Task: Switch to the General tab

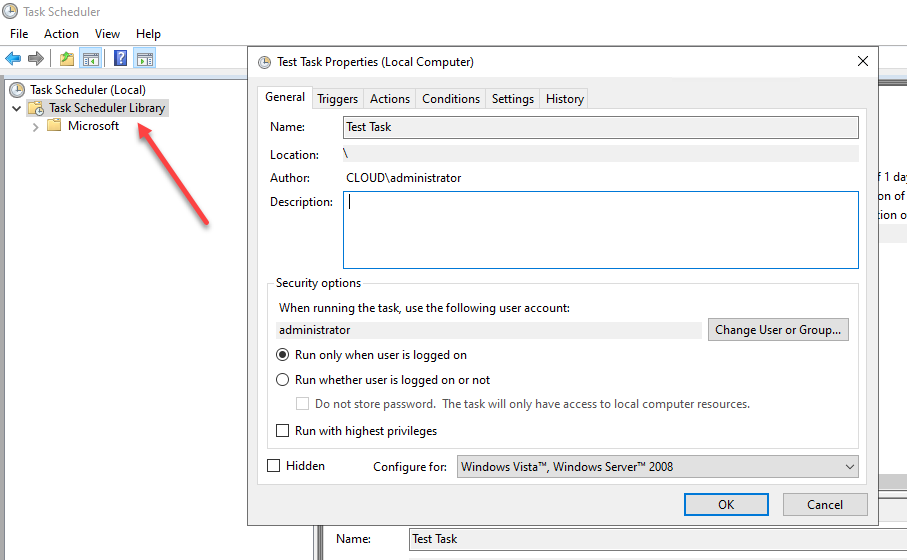Action: click(285, 97)
